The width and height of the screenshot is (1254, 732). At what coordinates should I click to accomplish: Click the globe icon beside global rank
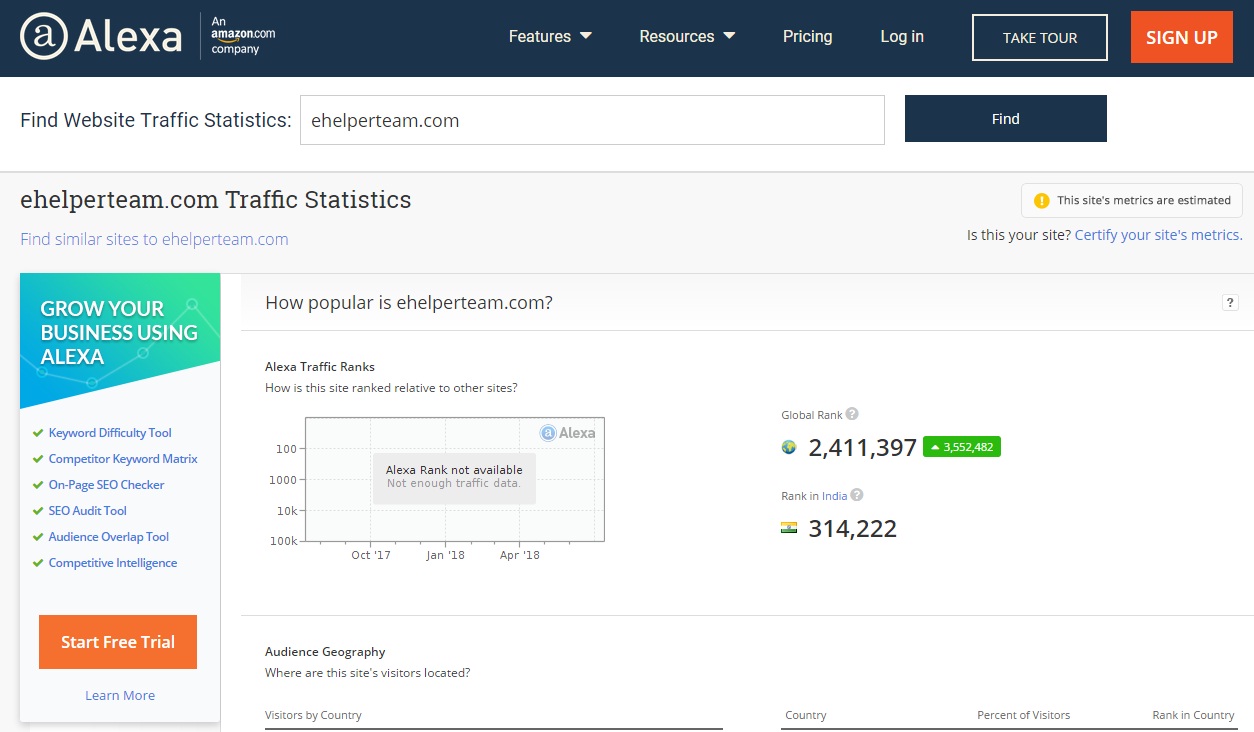pyautogui.click(x=789, y=447)
